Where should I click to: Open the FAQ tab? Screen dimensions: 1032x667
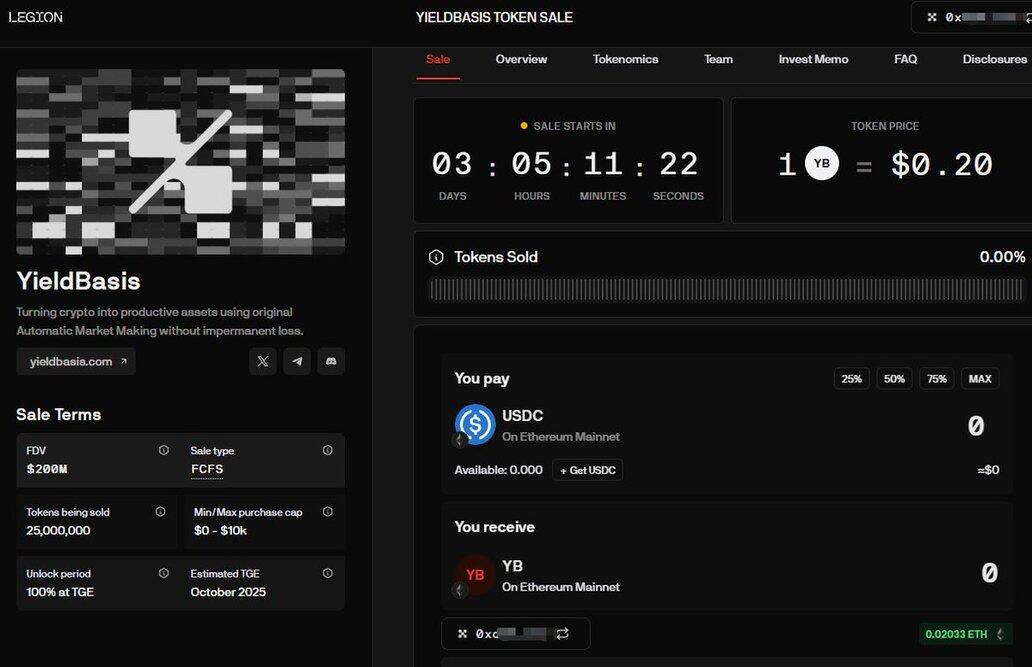coord(906,59)
